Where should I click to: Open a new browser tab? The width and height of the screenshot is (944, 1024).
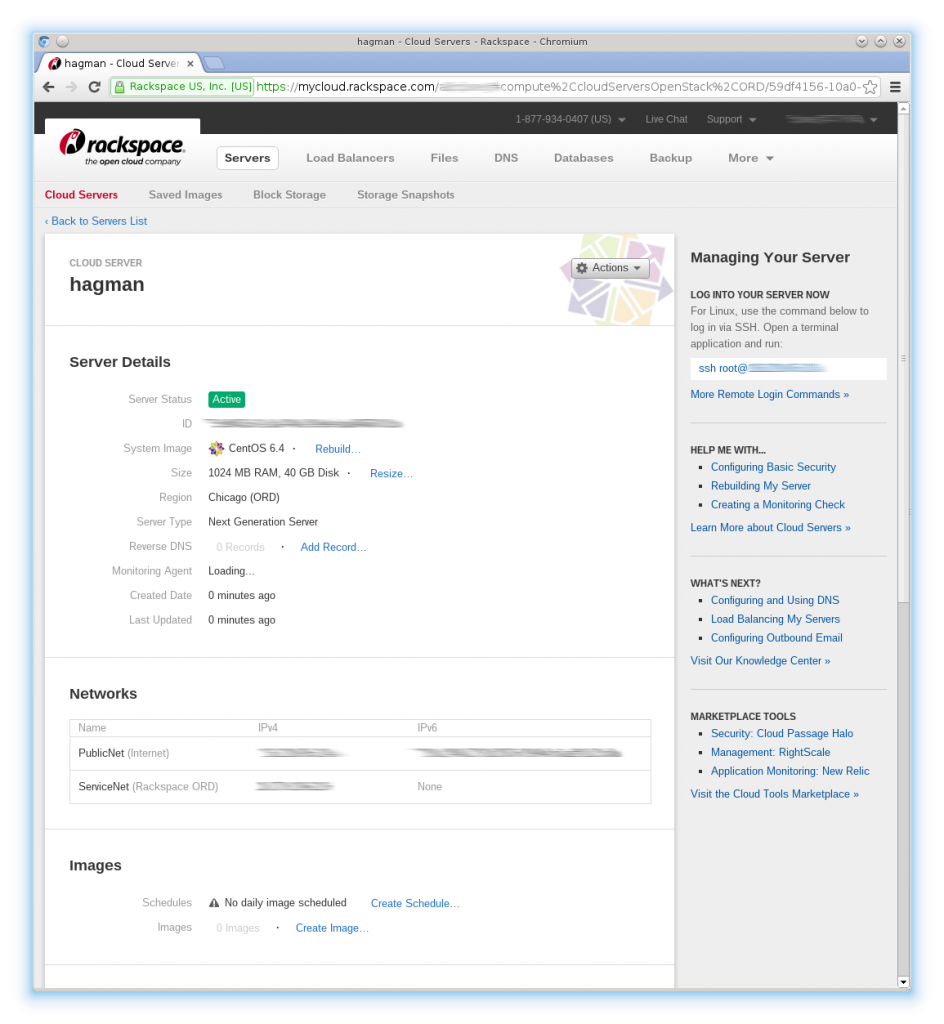(213, 63)
